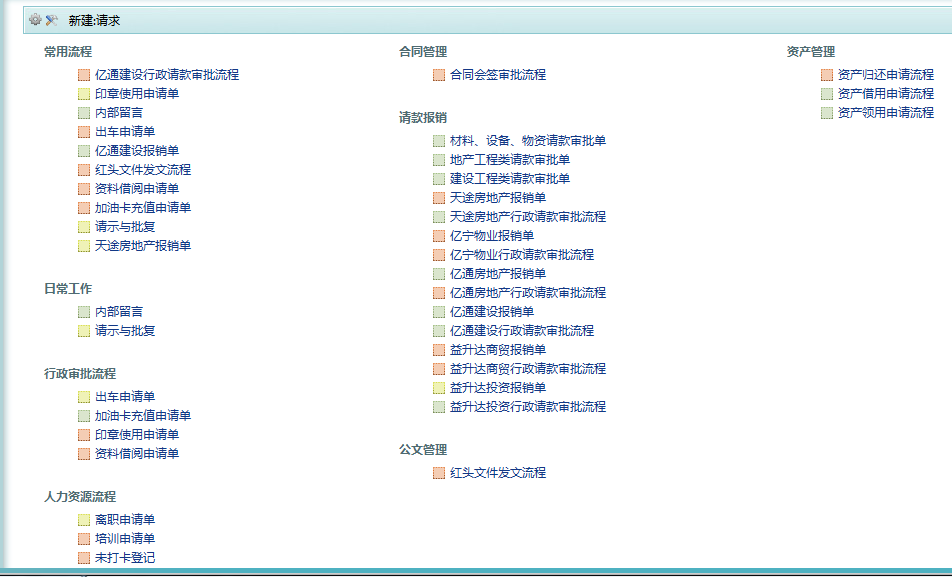952x577 pixels.
Task: Click the green icon next to 资产领用申请流程
Action: [x=827, y=112]
